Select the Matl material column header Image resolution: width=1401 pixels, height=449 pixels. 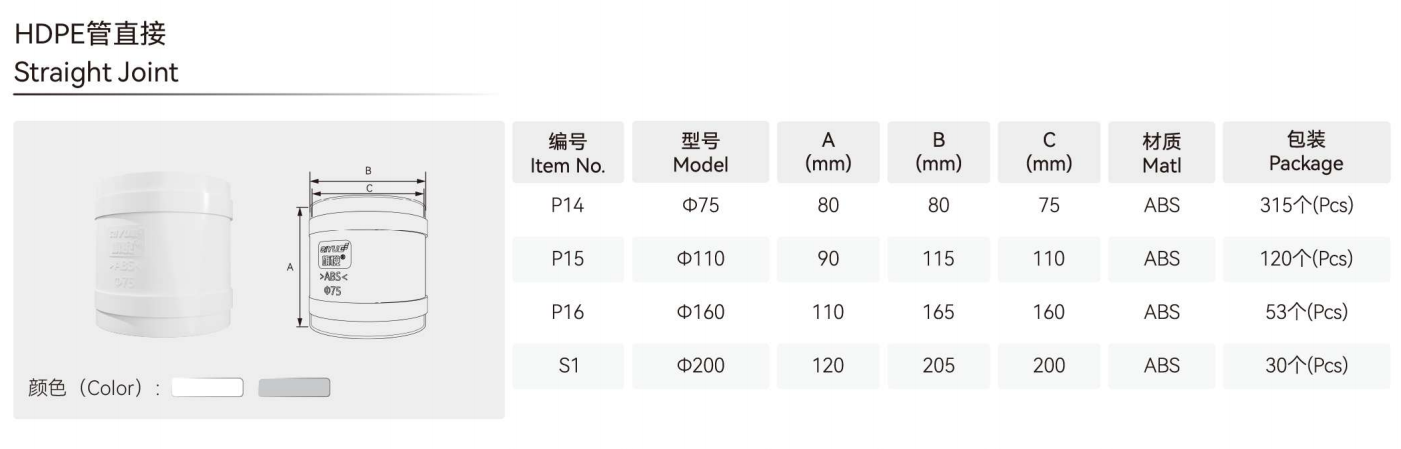[x=1161, y=153]
